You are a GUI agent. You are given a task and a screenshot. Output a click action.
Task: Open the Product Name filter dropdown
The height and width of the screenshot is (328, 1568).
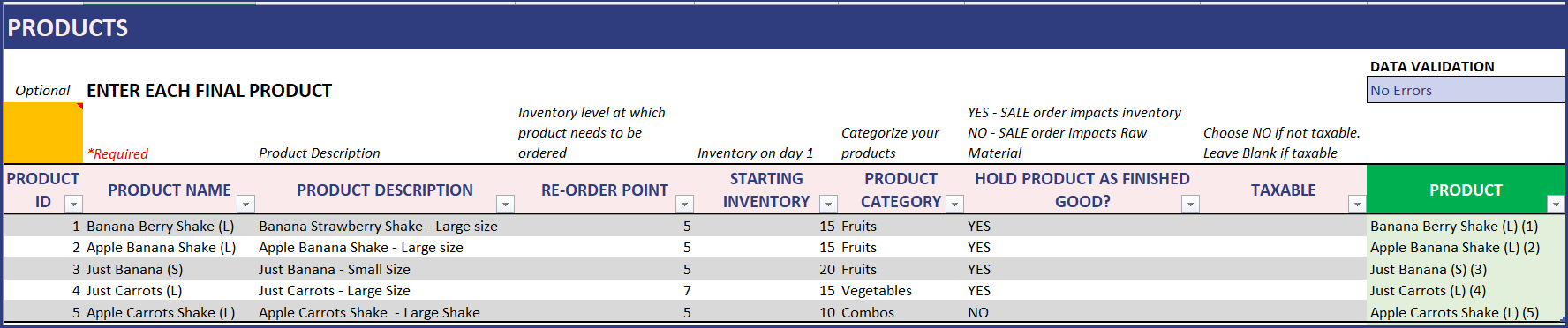click(x=246, y=205)
